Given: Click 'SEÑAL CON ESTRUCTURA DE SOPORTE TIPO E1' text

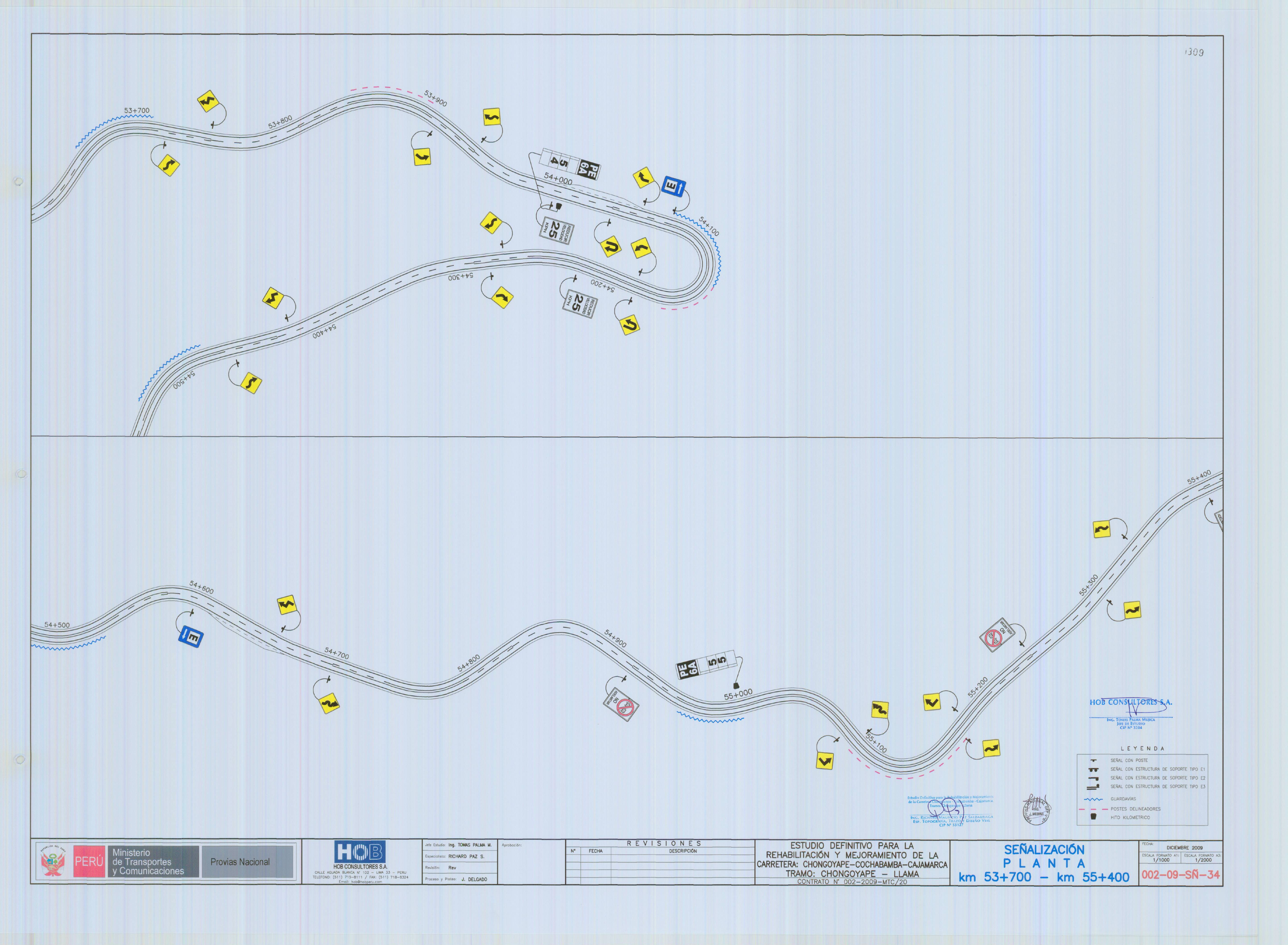Looking at the screenshot, I should pos(1157,769).
